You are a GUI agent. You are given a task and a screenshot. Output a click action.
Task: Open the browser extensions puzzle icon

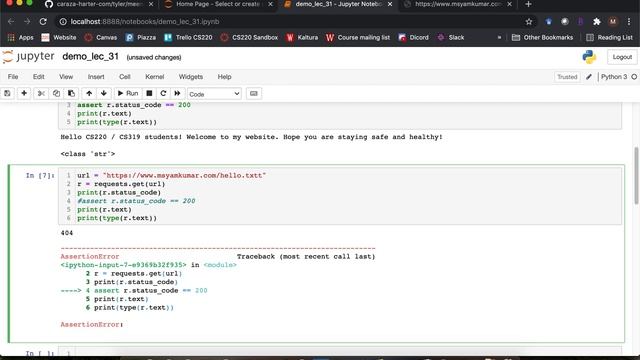coord(597,22)
